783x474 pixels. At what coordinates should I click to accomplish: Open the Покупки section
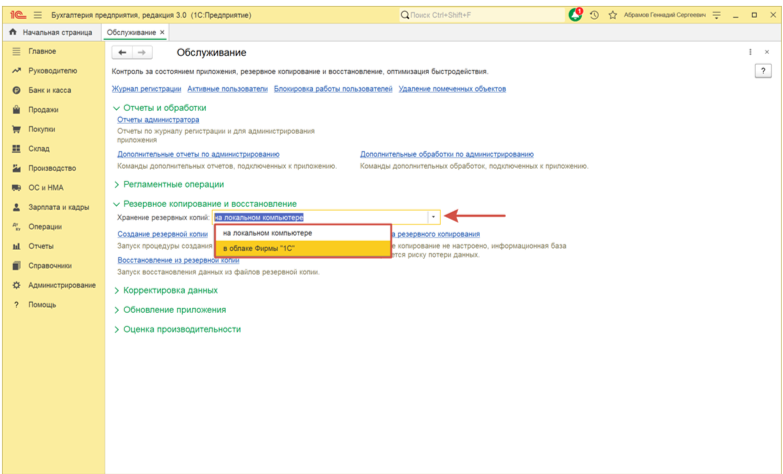[41, 129]
